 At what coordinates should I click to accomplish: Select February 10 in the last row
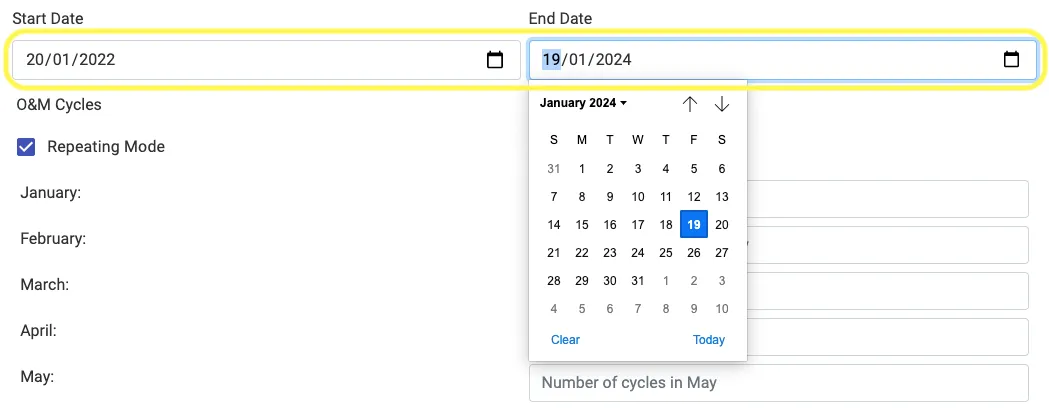[x=722, y=309]
